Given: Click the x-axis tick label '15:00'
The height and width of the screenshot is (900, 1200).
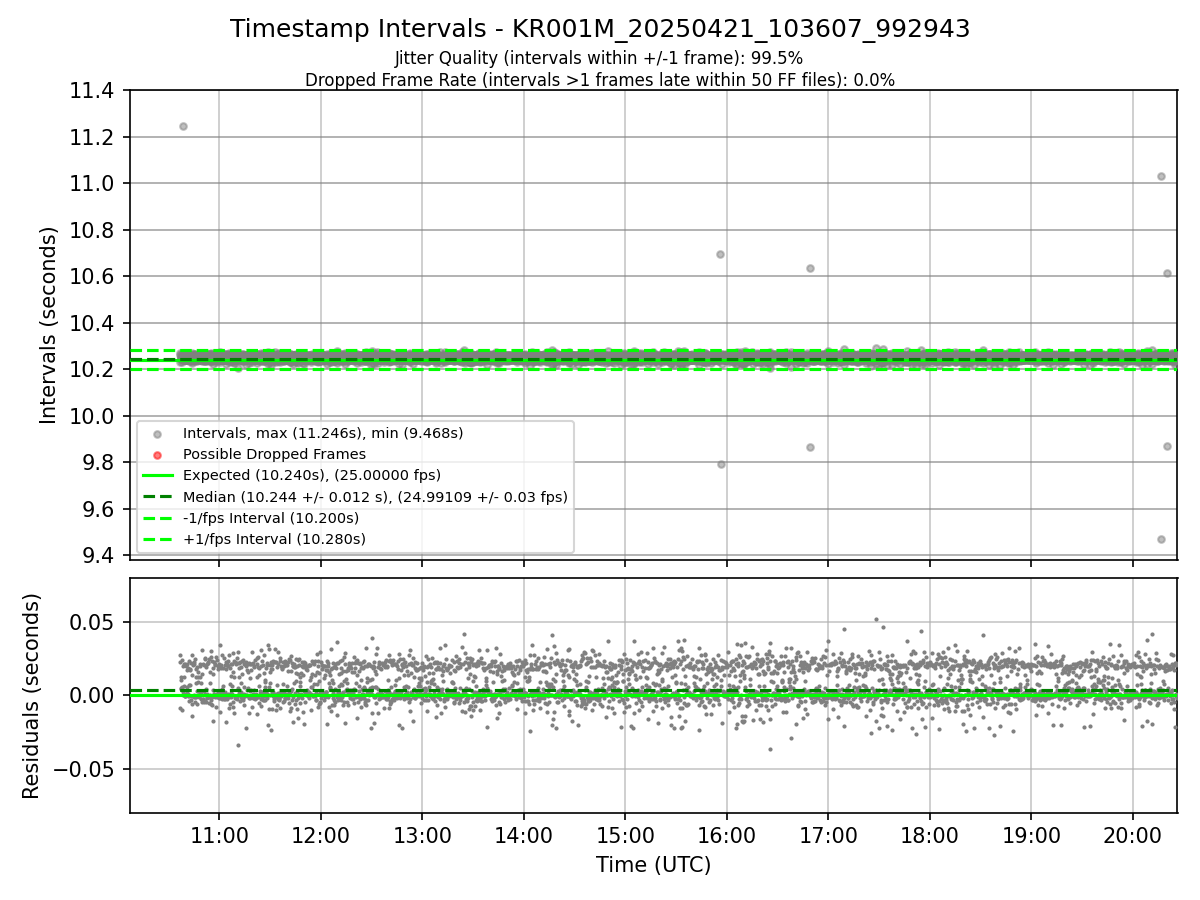Looking at the screenshot, I should (x=625, y=834).
